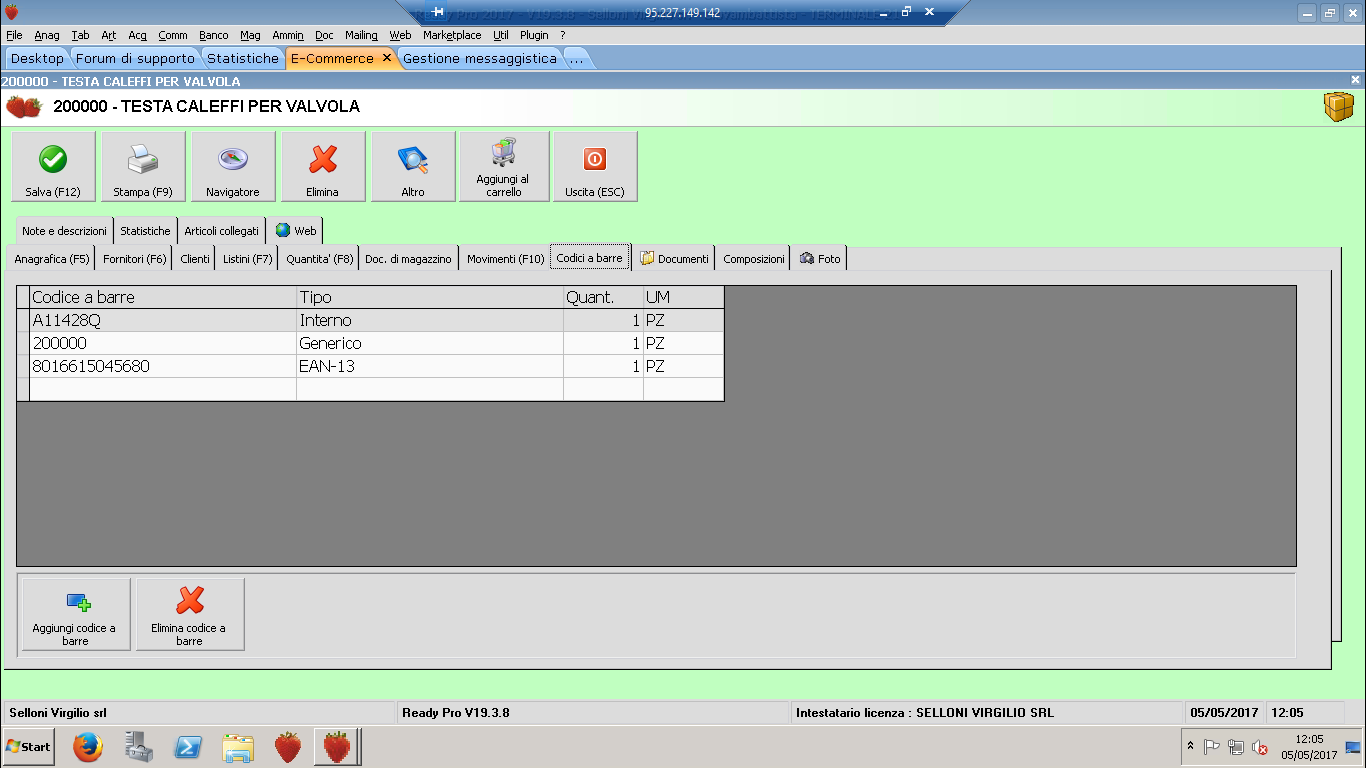Click the EAN-13 type cell
Viewport: 1366px width, 768px height.
tap(430, 367)
